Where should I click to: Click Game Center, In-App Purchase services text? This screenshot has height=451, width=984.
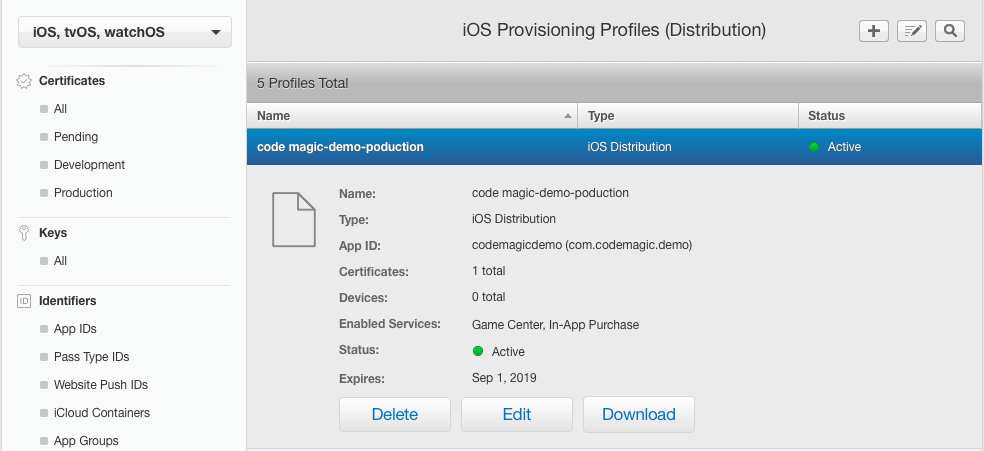point(555,325)
